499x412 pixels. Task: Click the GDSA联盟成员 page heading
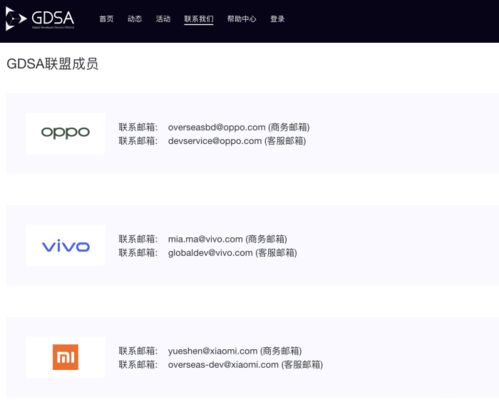[x=53, y=64]
